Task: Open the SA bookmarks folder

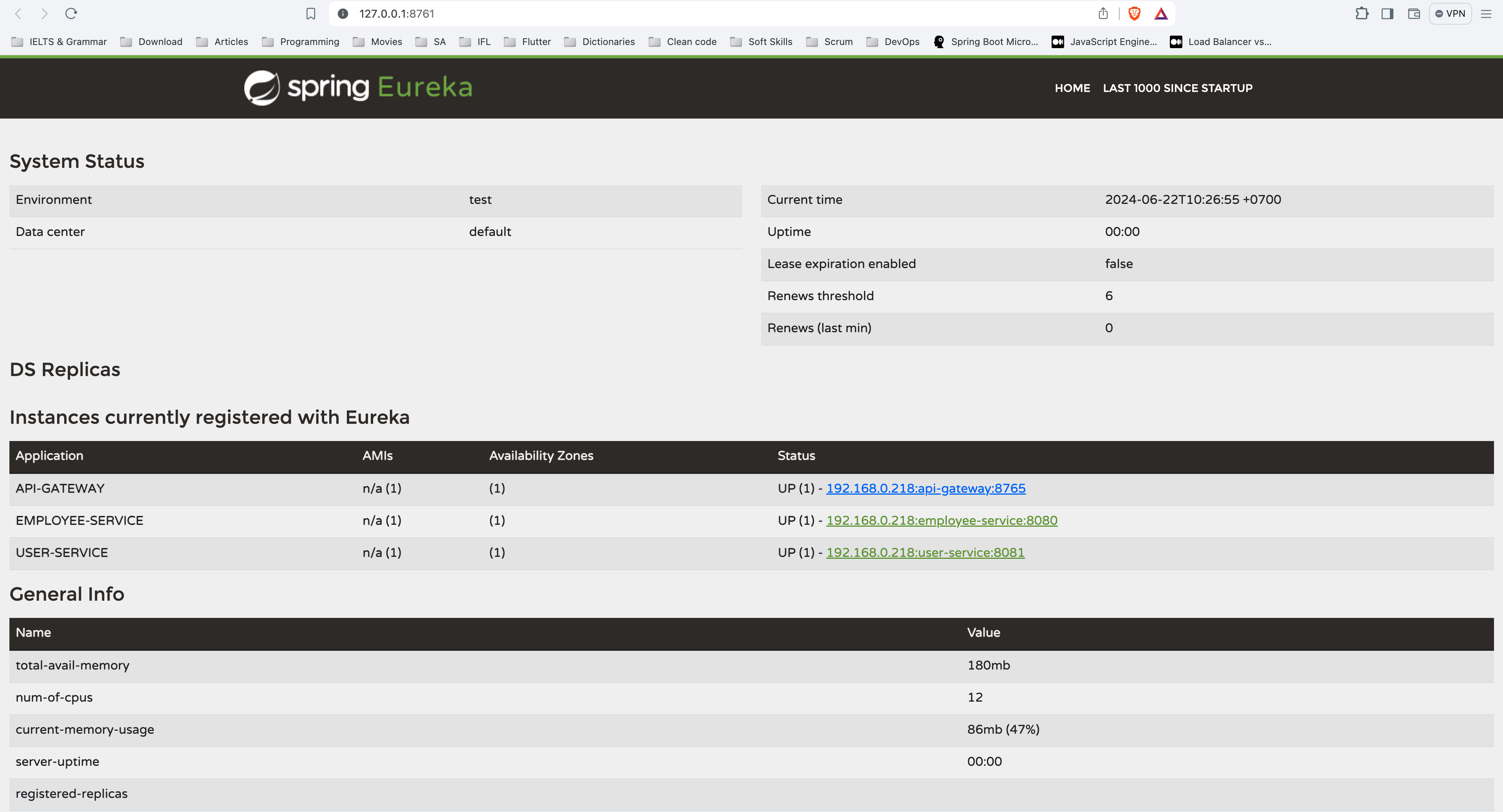Action: (431, 41)
